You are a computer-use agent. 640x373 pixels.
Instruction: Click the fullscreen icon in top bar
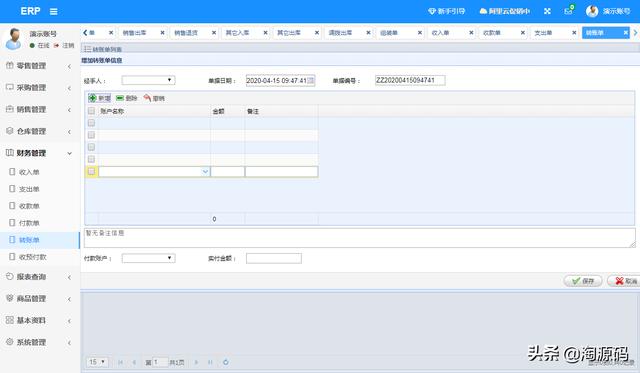(x=547, y=11)
